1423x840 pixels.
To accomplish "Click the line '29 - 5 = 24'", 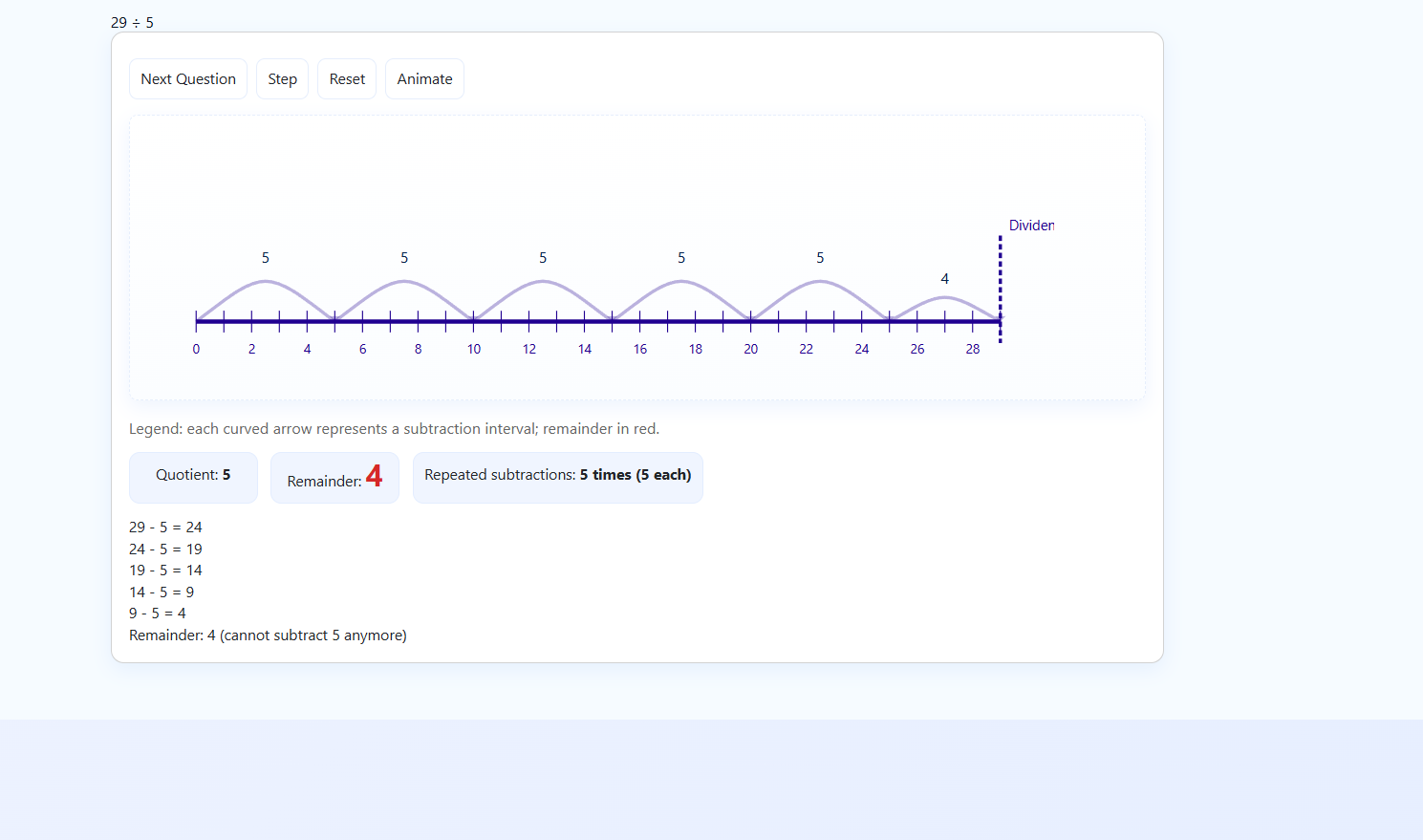I will tap(165, 528).
